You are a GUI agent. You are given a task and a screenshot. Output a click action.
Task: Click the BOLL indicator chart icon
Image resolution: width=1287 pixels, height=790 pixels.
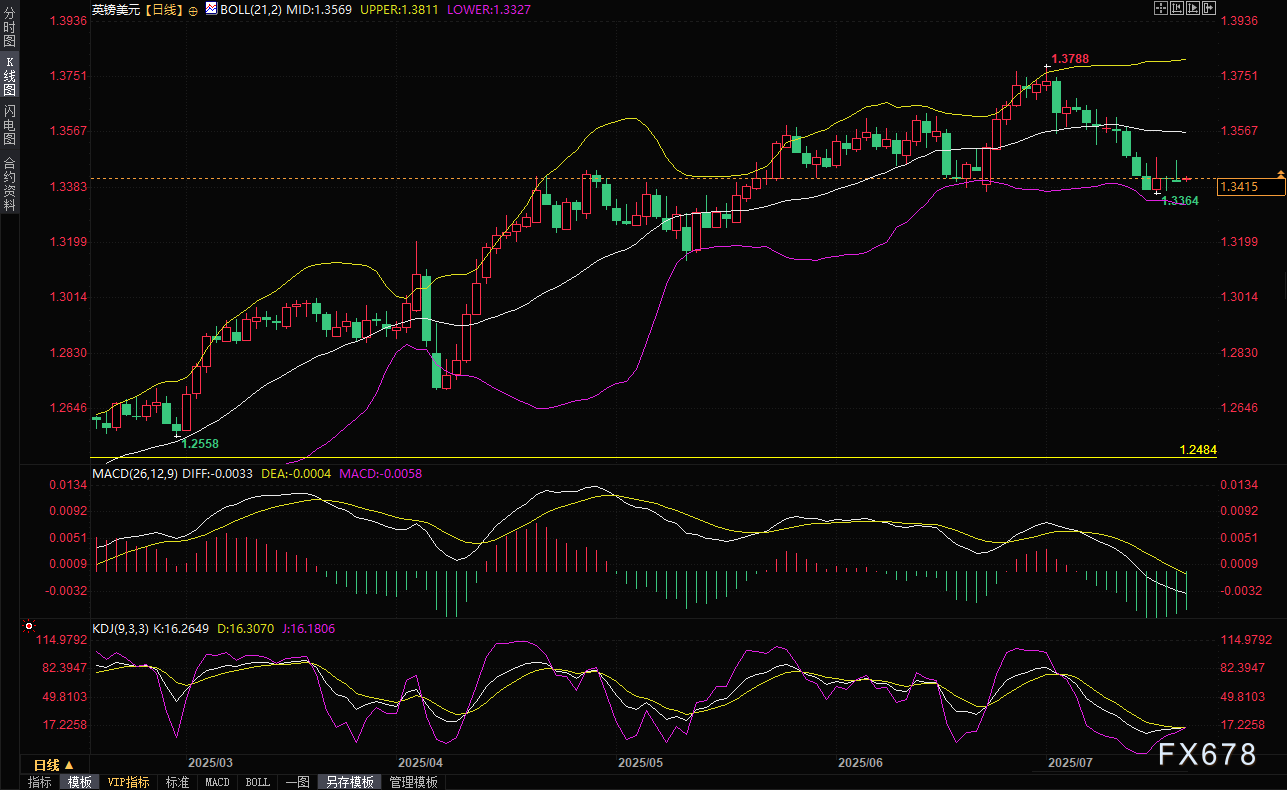[x=210, y=8]
